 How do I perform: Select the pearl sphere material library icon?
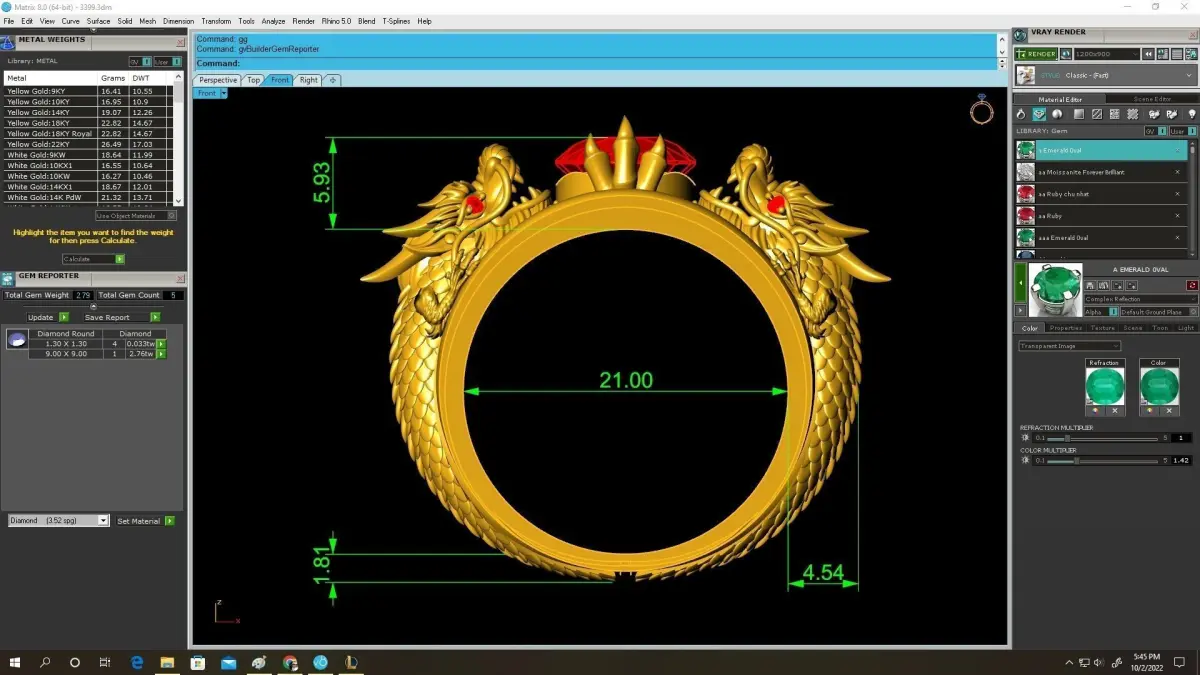(x=1058, y=114)
